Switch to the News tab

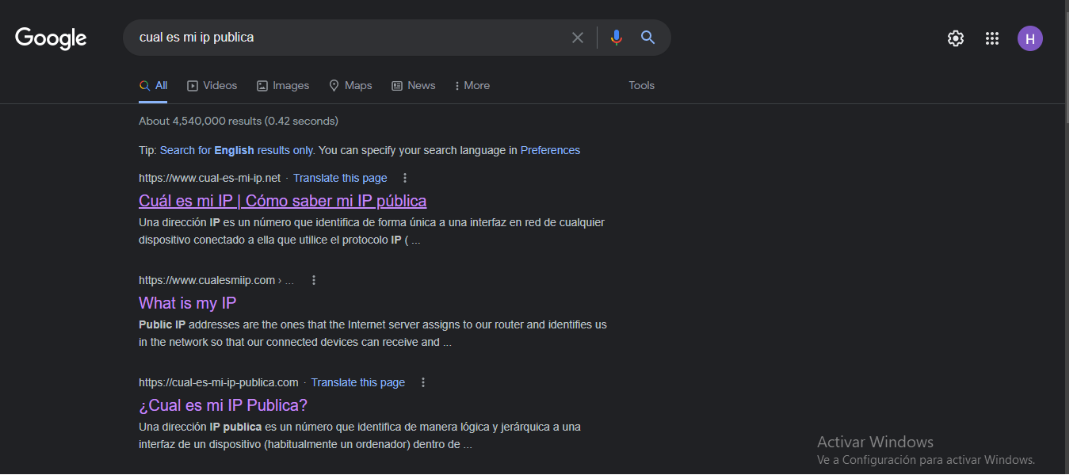[413, 86]
